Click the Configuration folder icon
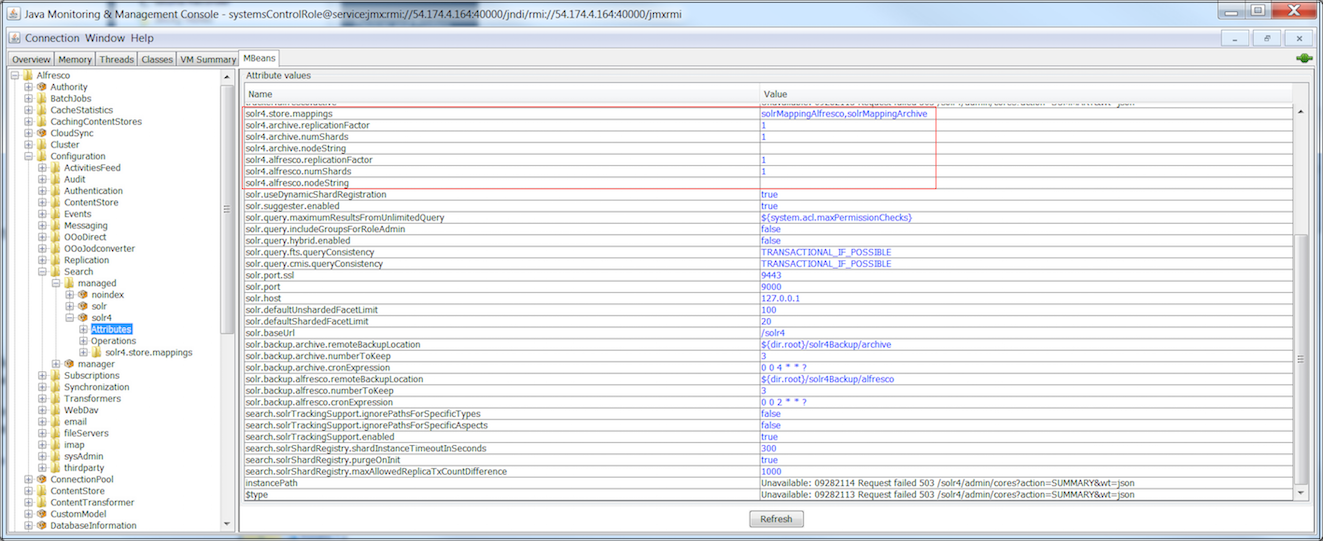The width and height of the screenshot is (1323, 541). (x=42, y=156)
